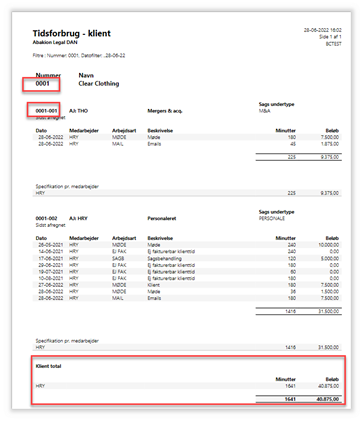Click the Mergers & acq. case title
Screen dimensions: 363x421
pyautogui.click(x=165, y=111)
